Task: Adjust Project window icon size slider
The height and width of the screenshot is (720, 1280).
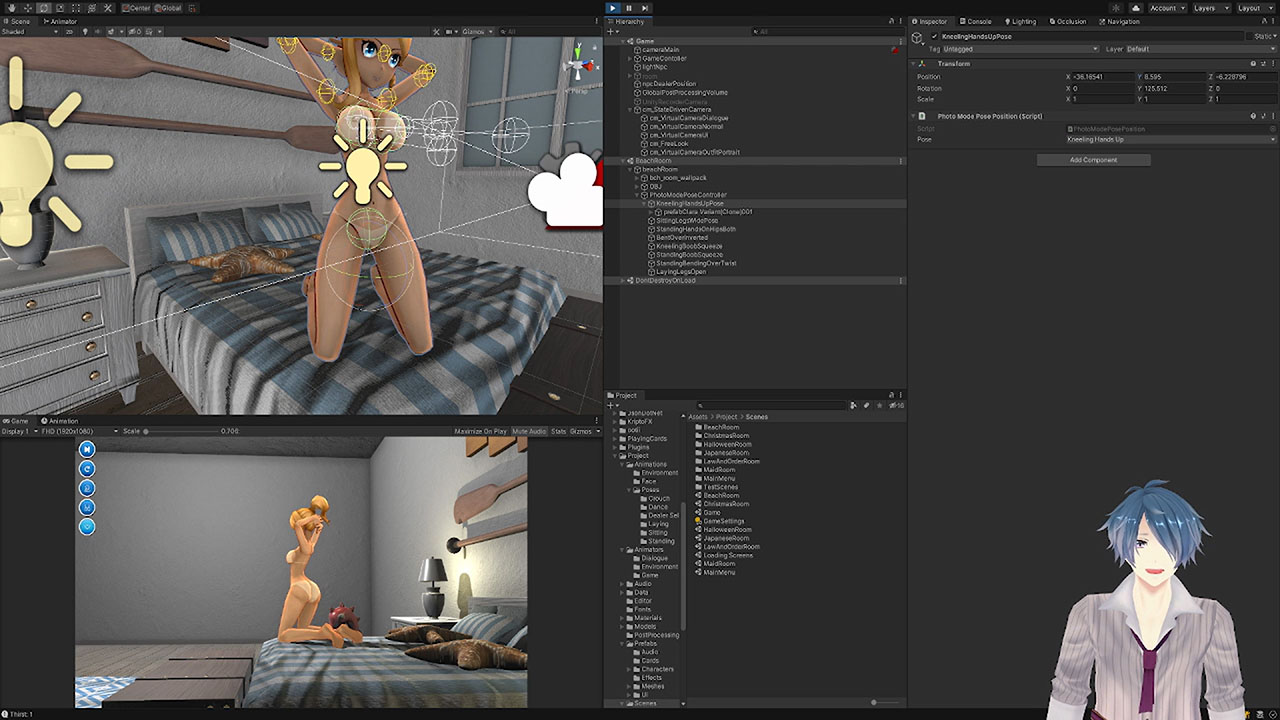Action: click(x=873, y=702)
